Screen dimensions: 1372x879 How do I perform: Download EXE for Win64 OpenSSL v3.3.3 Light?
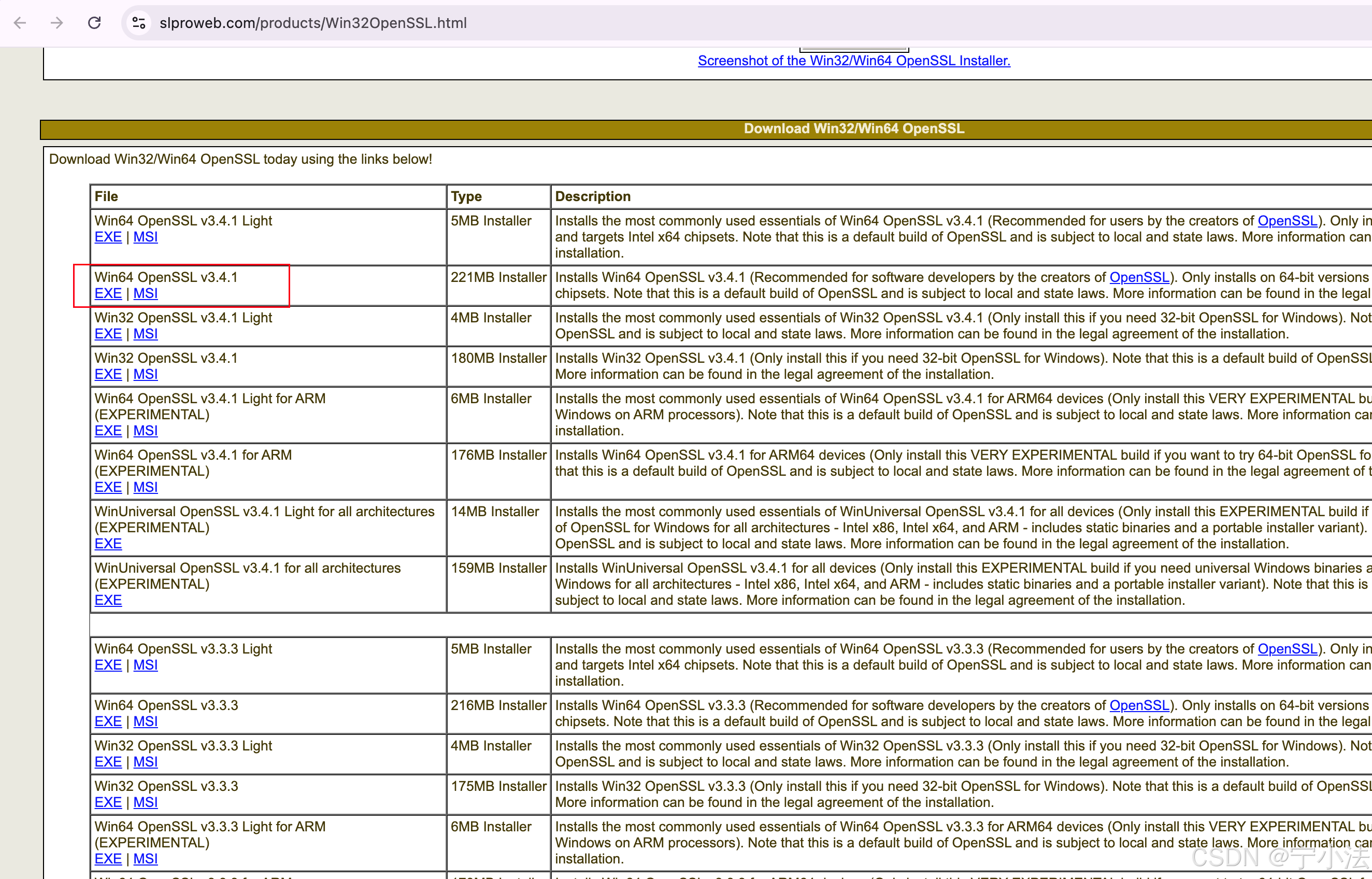pyautogui.click(x=108, y=665)
